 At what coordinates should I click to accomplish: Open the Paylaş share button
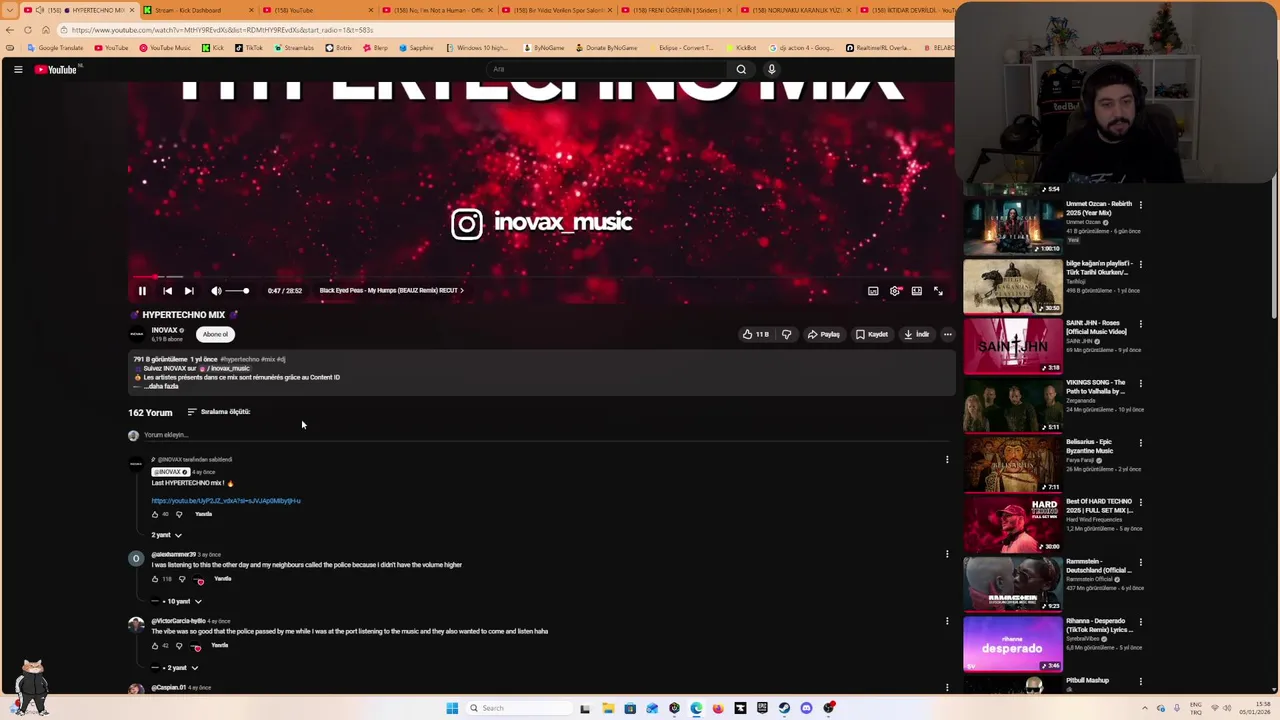824,335
